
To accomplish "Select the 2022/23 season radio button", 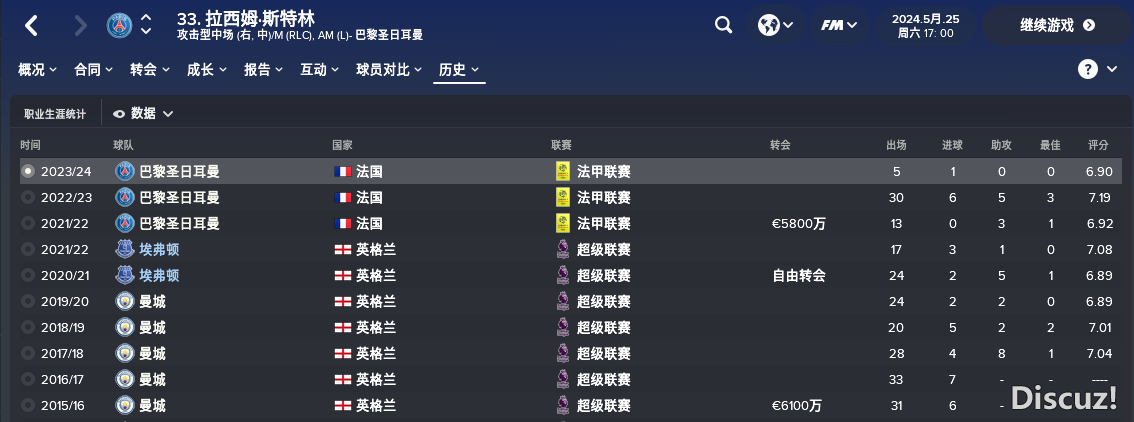I will [x=28, y=197].
